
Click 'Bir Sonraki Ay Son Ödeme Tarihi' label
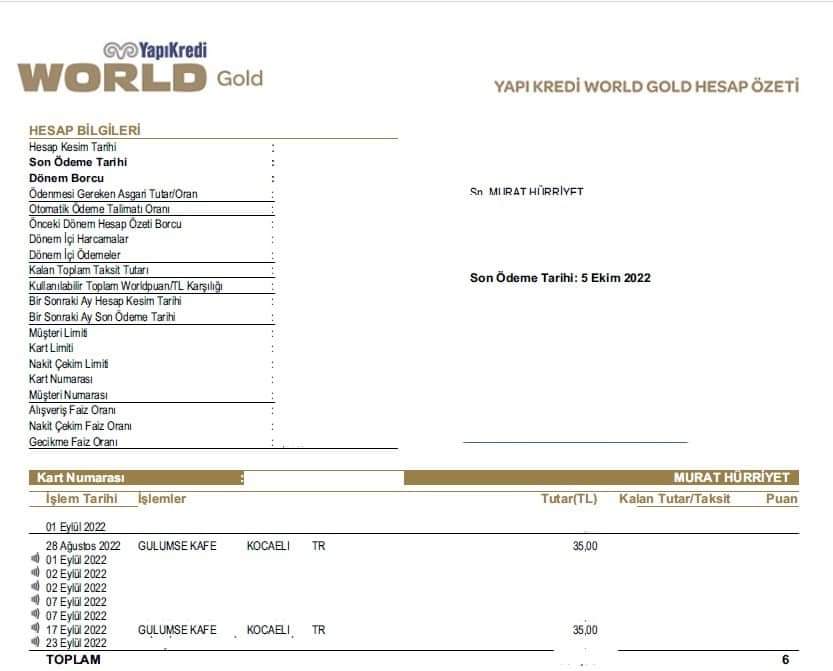tap(102, 317)
